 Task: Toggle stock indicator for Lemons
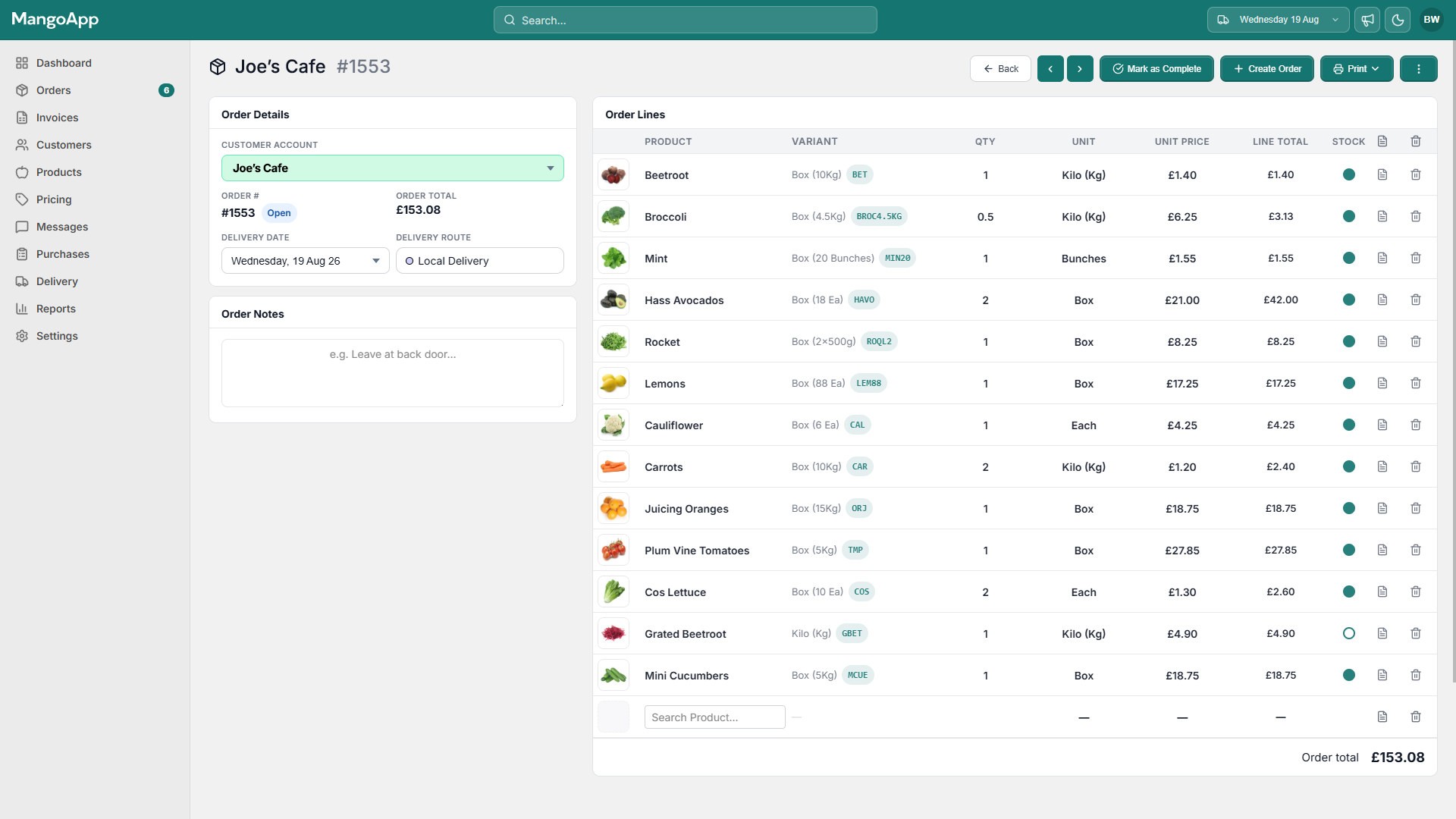(x=1348, y=383)
